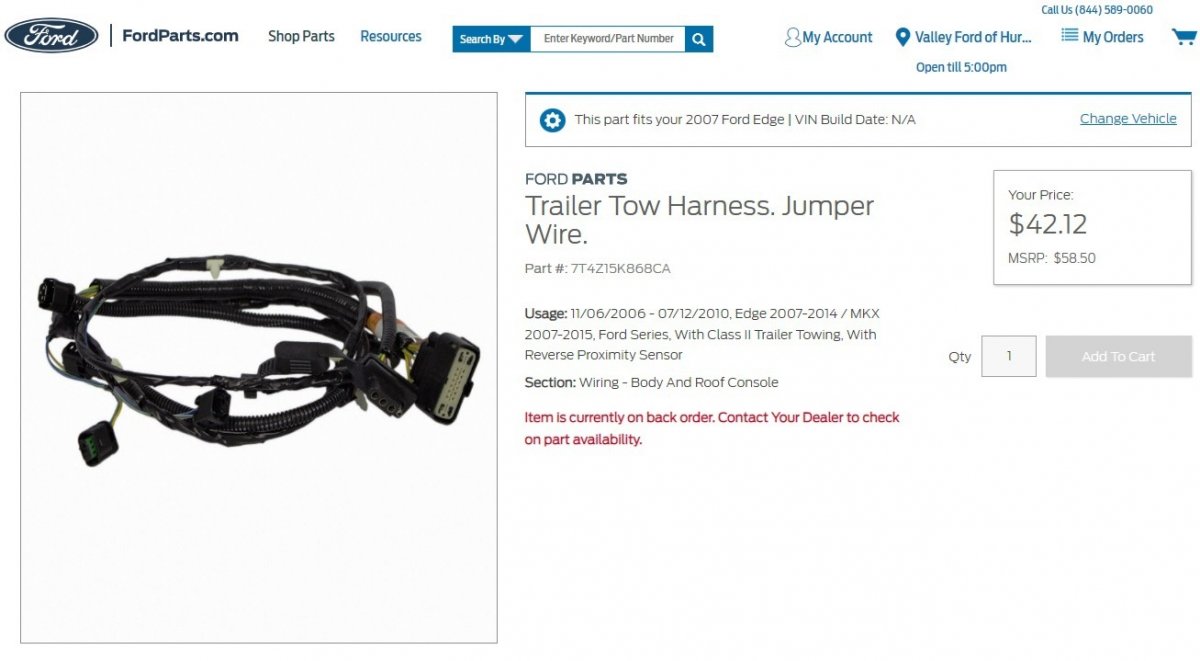Screen dimensions: 1200x661
Task: Click the magnifying glass search button
Action: click(x=699, y=39)
